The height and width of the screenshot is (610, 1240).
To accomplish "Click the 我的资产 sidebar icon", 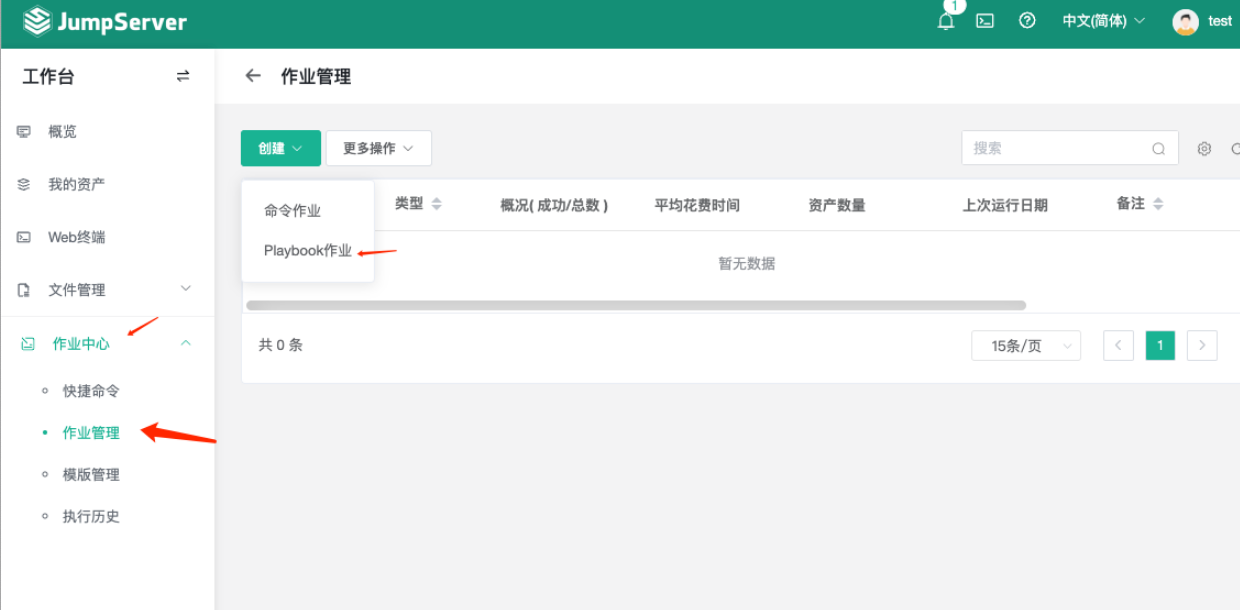I will (x=21, y=183).
